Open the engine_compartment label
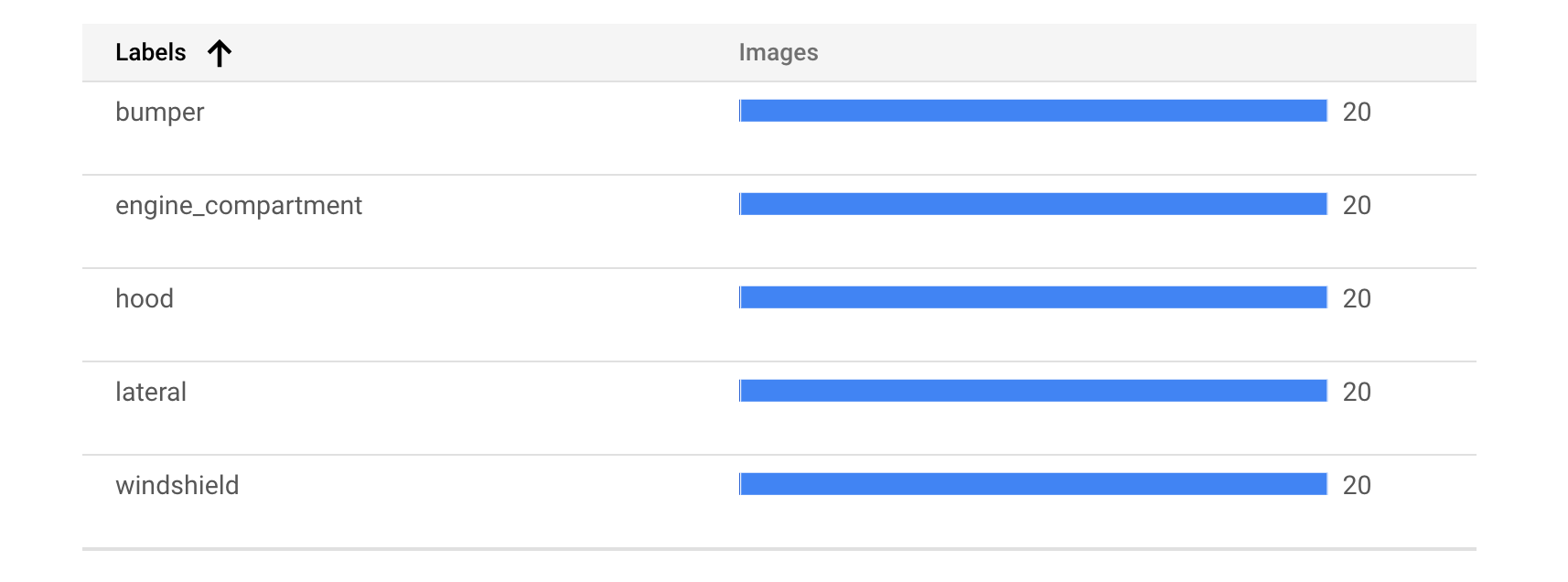1568x582 pixels. pos(239,206)
